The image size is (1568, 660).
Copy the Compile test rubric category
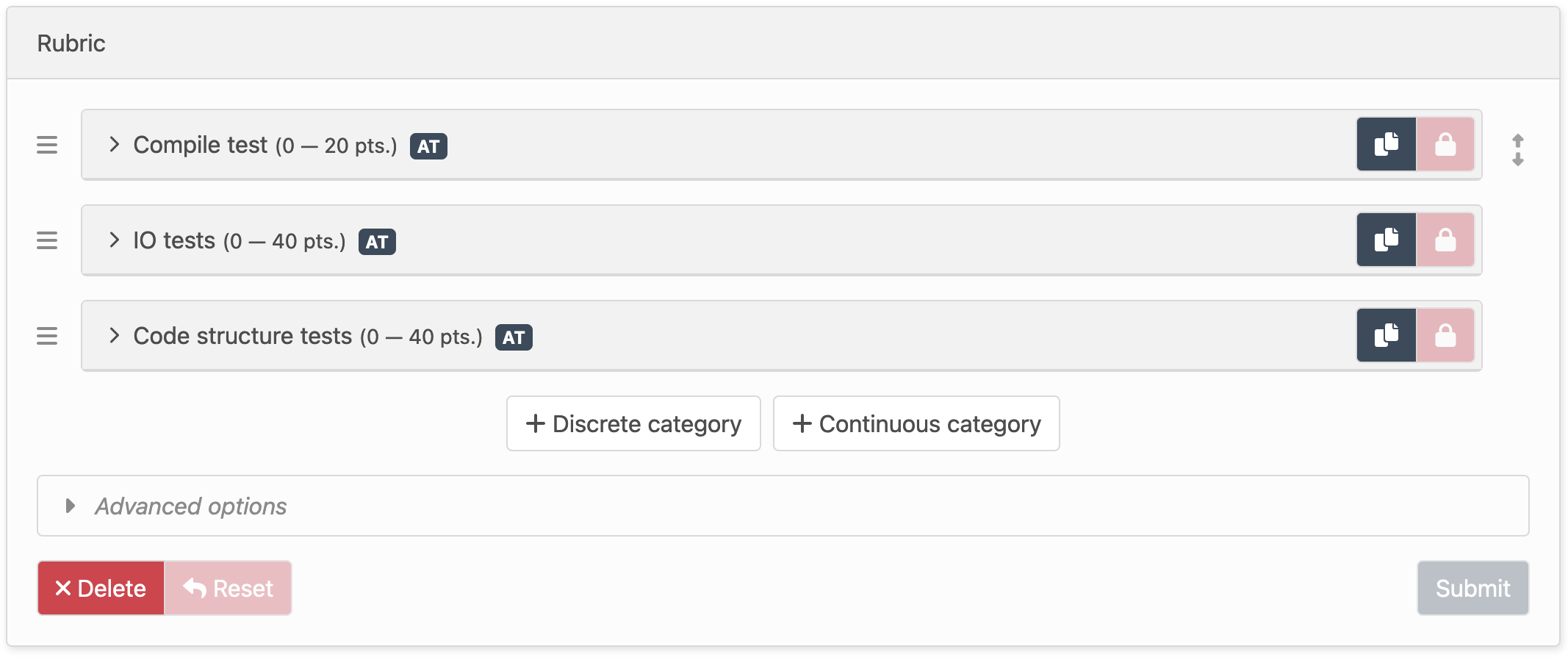(x=1386, y=144)
